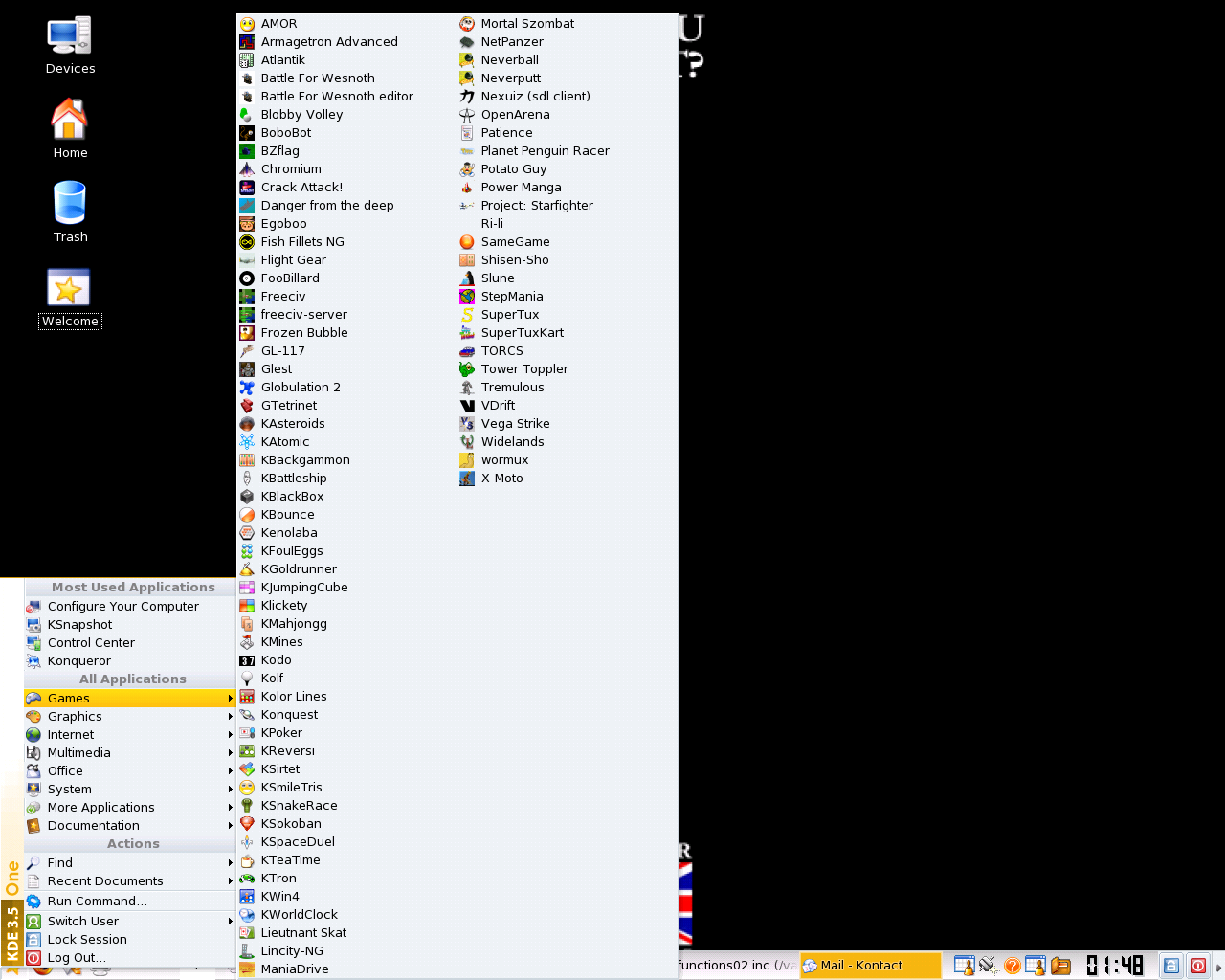Expand the Switch User submenu arrow

[231, 922]
